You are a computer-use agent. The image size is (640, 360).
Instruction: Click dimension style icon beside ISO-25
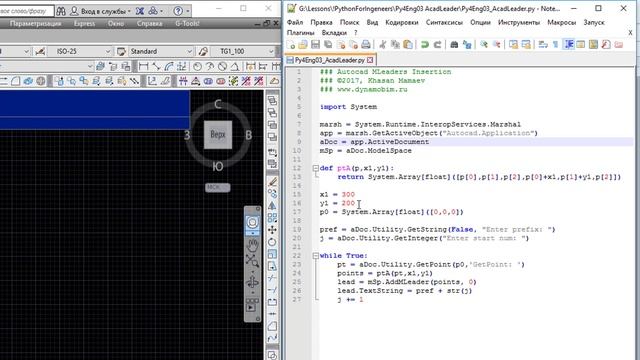40,51
